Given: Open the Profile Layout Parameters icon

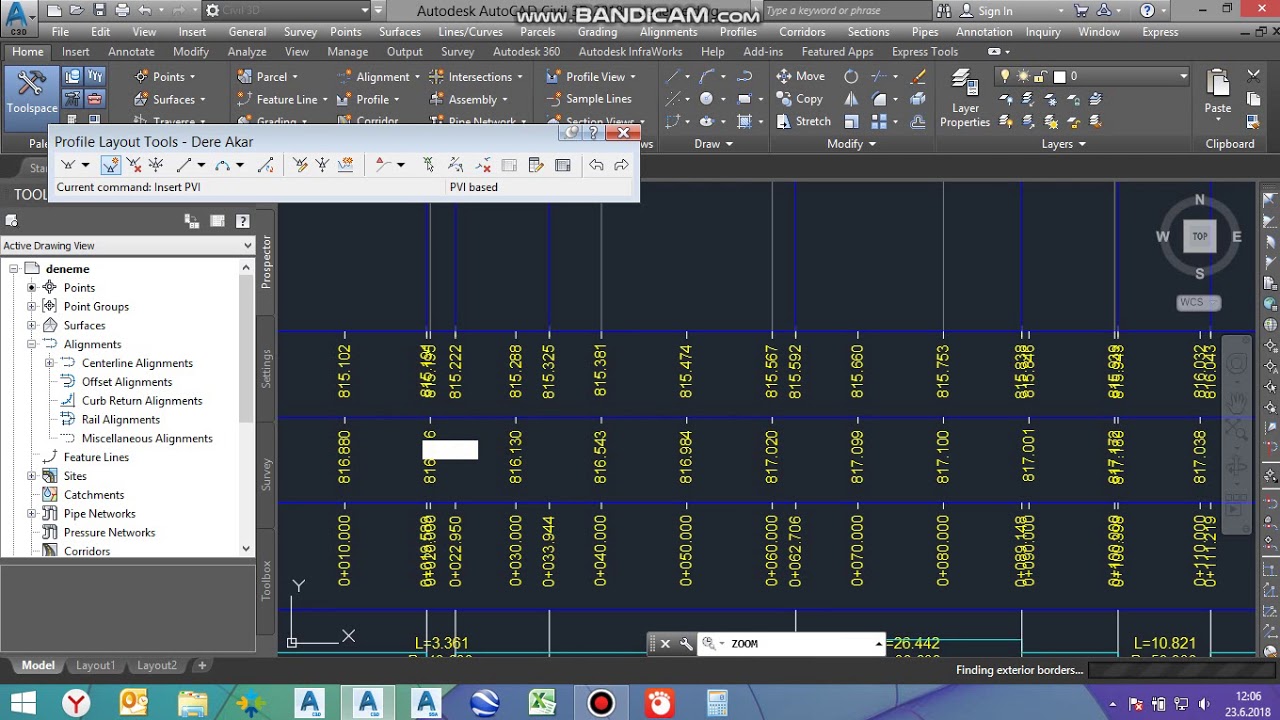Looking at the screenshot, I should pos(536,165).
